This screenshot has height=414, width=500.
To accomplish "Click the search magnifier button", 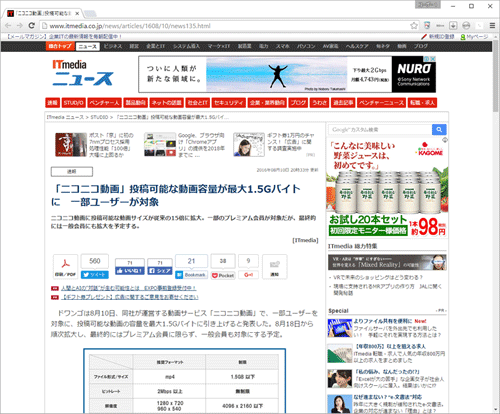I will click(x=439, y=129).
